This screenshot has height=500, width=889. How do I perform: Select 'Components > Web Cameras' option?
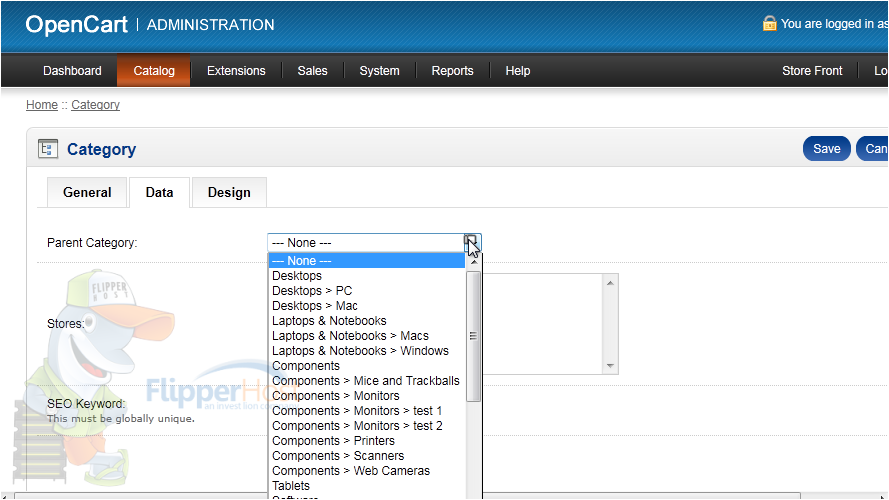point(366,471)
